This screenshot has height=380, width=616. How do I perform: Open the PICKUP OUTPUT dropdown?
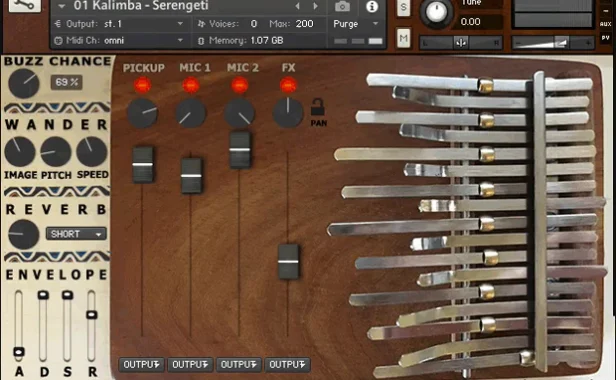[141, 365]
